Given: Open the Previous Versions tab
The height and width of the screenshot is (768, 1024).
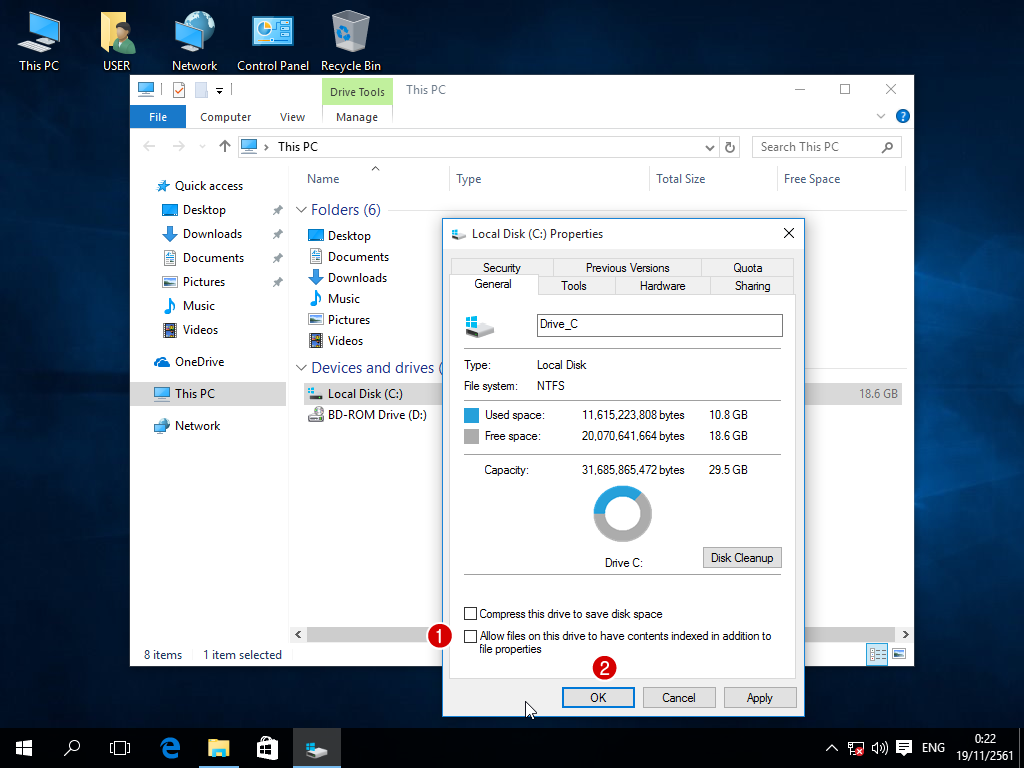Looking at the screenshot, I should pos(627,268).
